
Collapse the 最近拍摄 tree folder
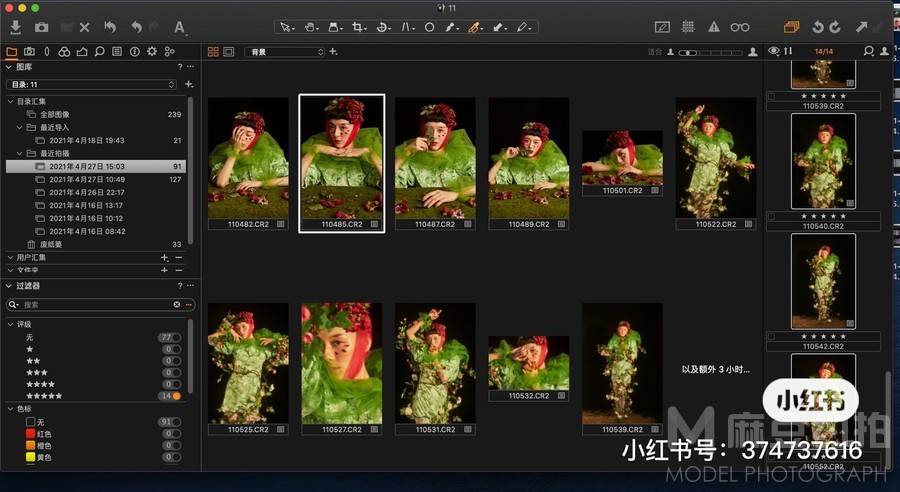[20, 153]
